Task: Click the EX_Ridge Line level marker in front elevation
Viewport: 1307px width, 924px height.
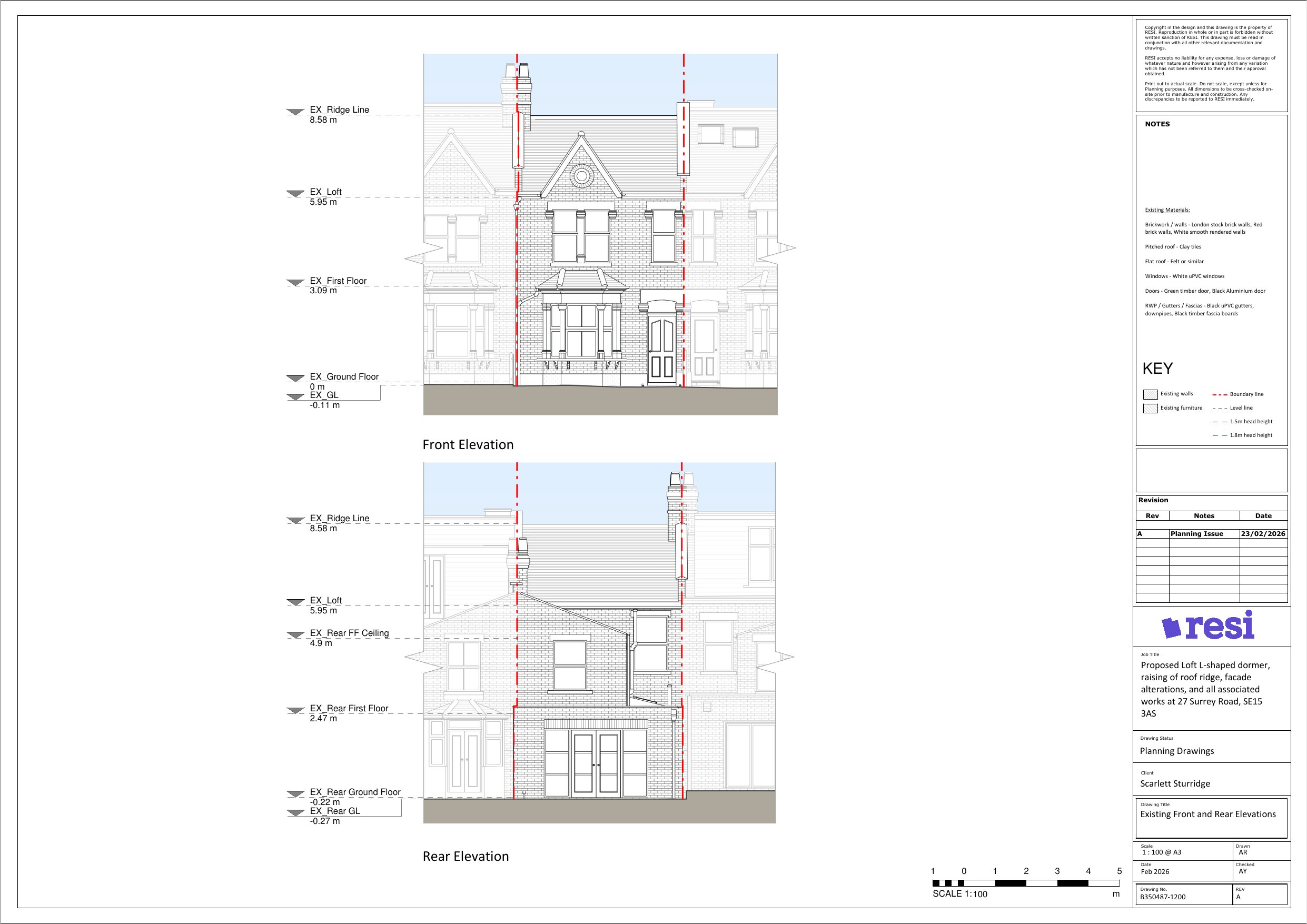Action: pos(295,112)
